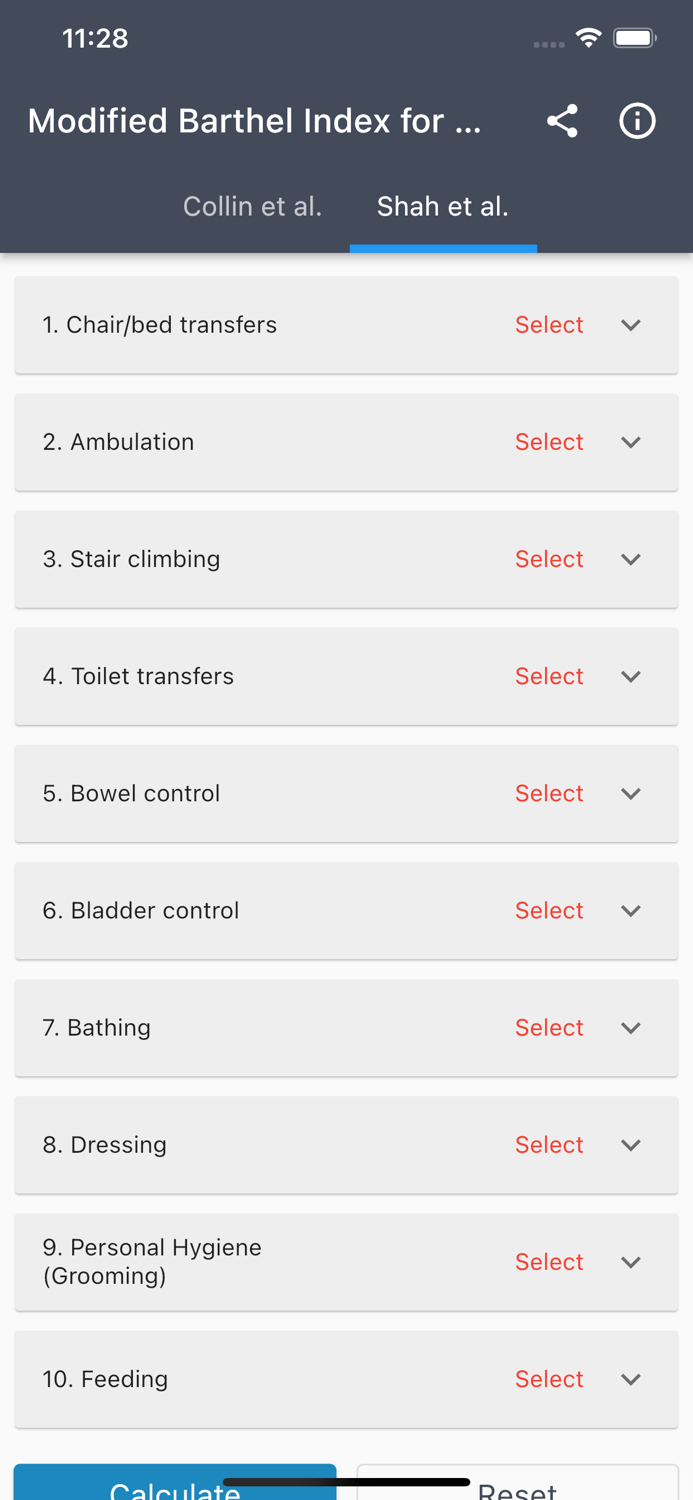Tap the share icon in header

562,121
